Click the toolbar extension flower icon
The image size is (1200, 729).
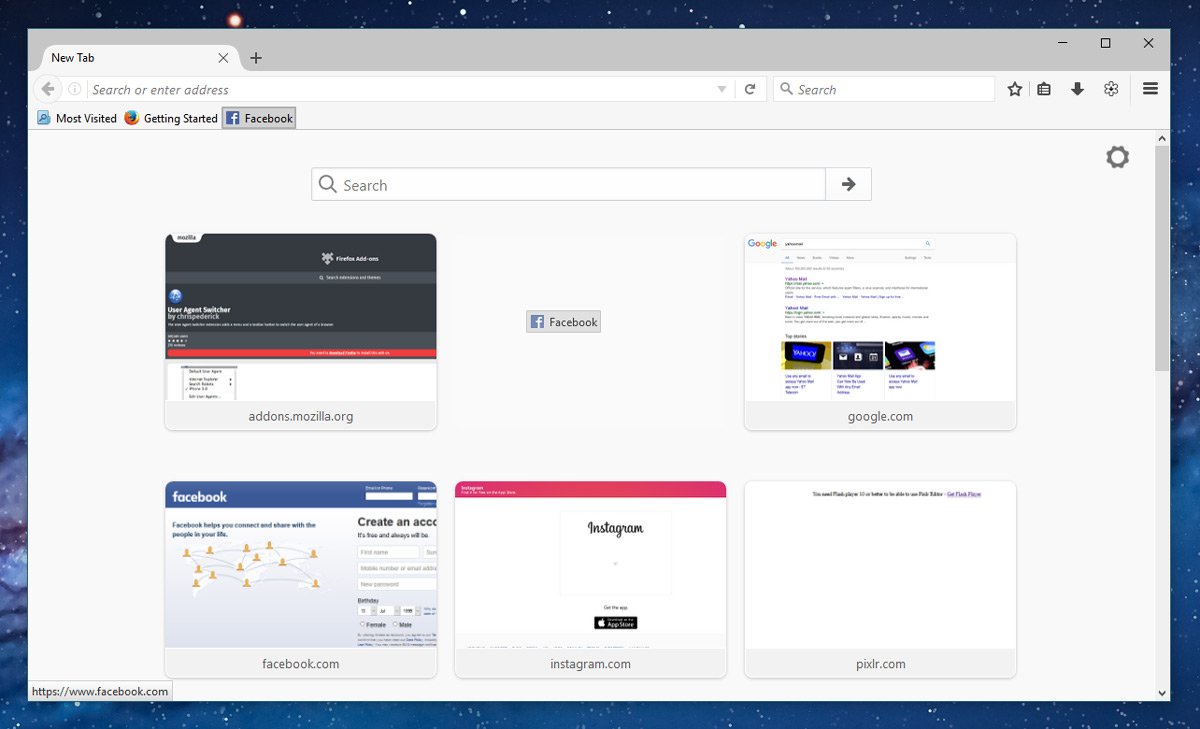[x=1111, y=89]
